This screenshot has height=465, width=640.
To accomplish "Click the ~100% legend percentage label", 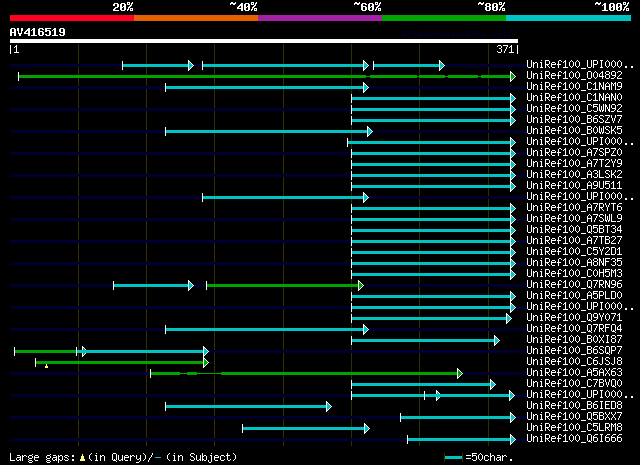I will [x=612, y=7].
